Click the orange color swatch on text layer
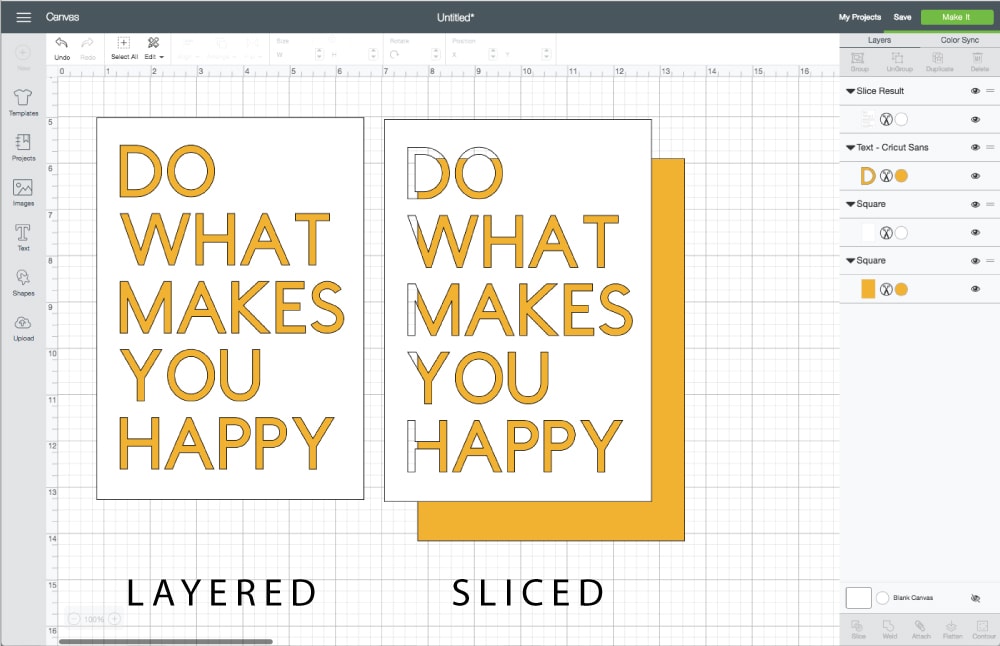Image resolution: width=1000 pixels, height=646 pixels. 901,176
